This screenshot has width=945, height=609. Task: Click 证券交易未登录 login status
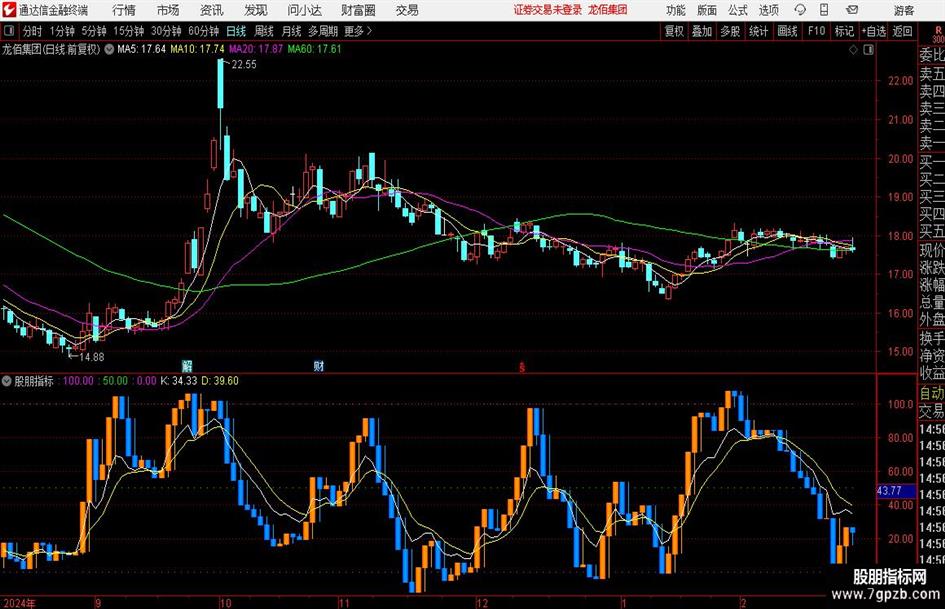click(x=548, y=10)
